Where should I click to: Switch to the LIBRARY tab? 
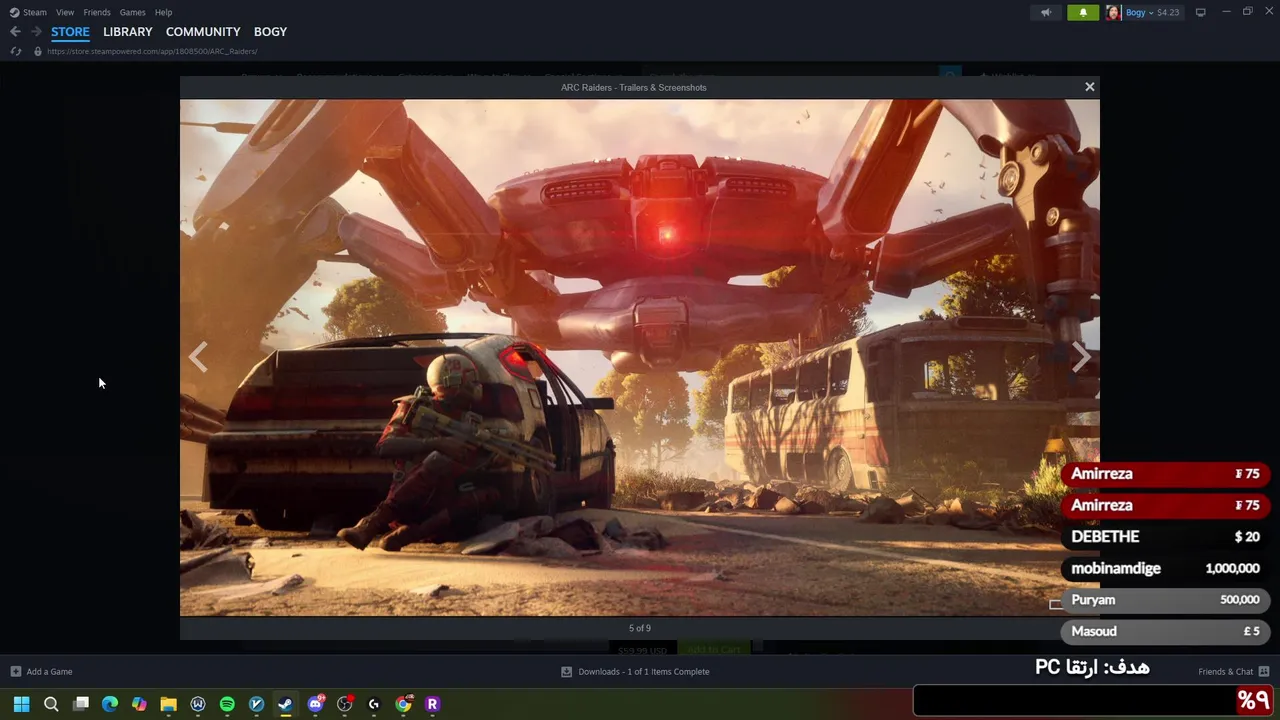(128, 32)
